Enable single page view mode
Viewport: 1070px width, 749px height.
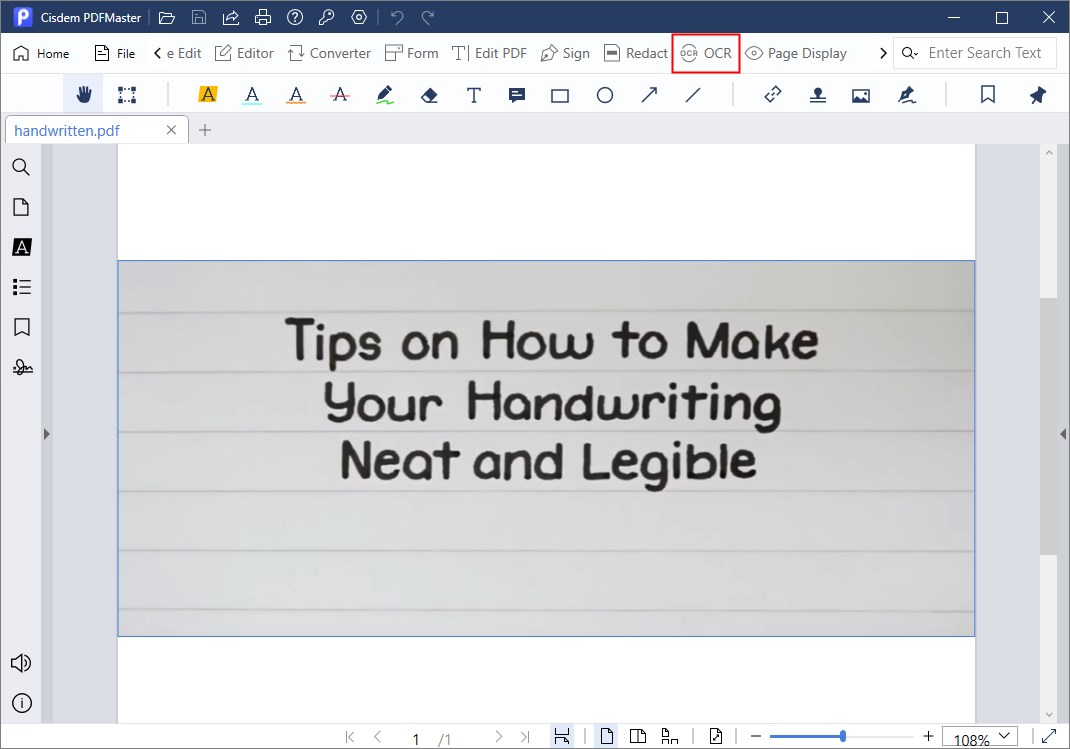point(607,737)
